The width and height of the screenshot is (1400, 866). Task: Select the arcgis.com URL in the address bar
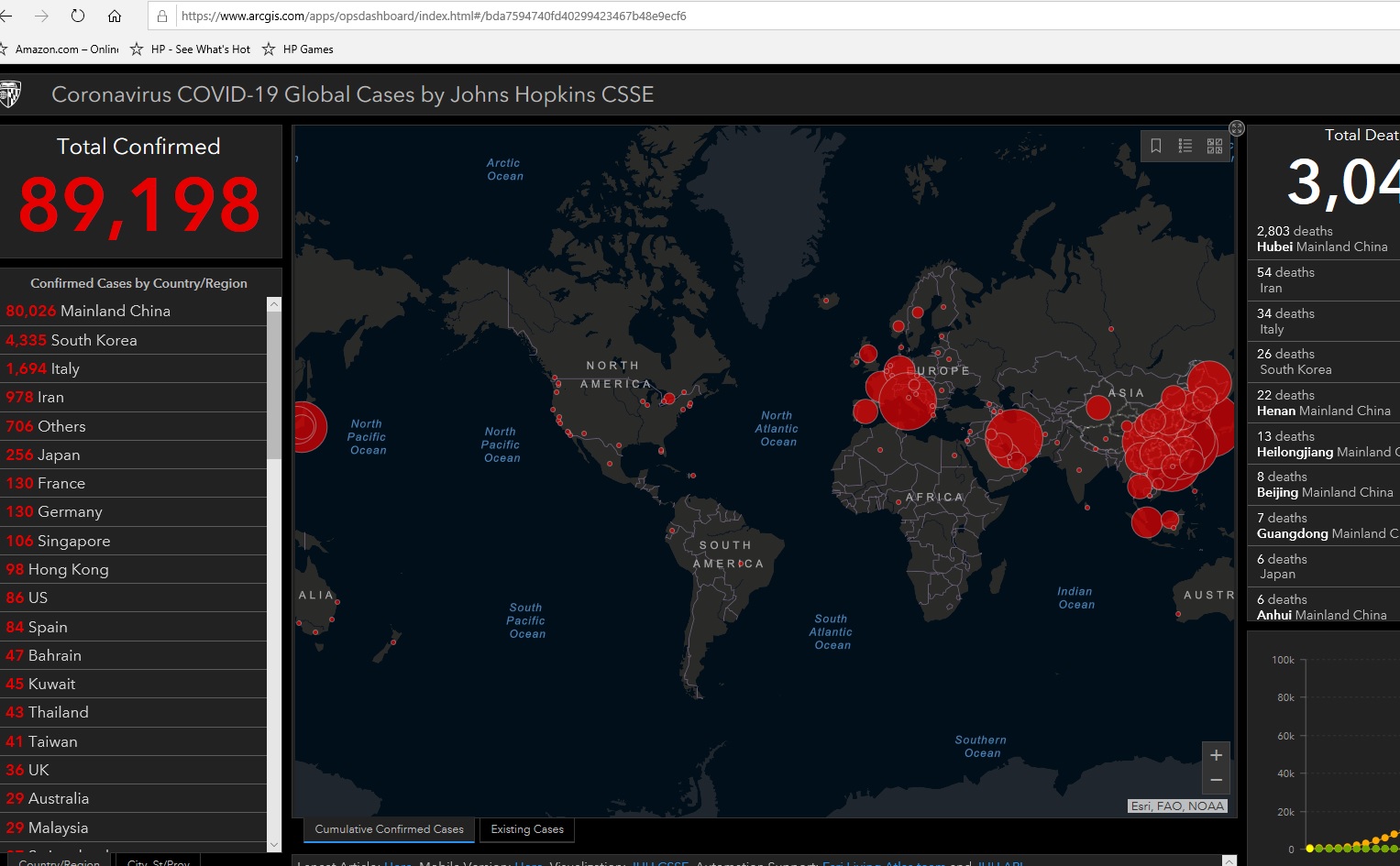tap(434, 16)
